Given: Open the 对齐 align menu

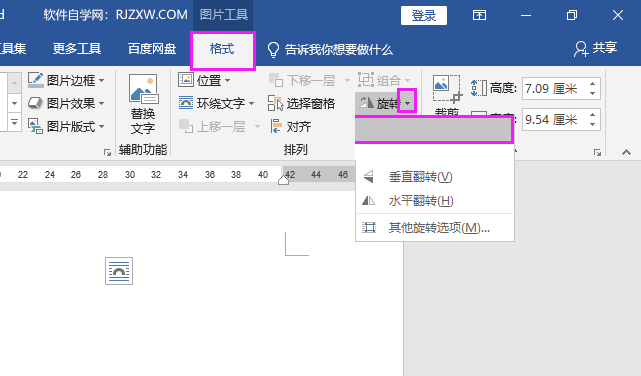Looking at the screenshot, I should (291, 126).
